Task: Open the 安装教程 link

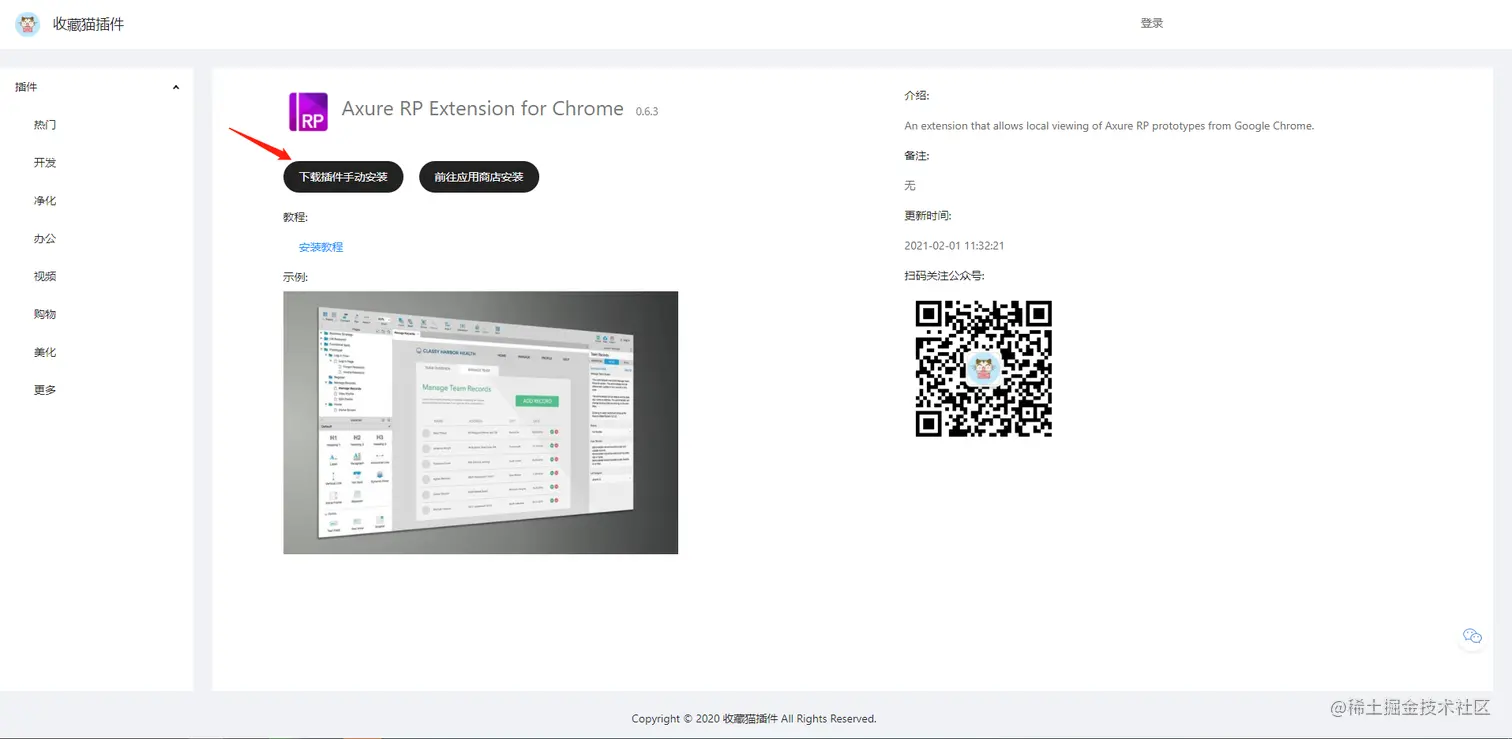Action: click(x=321, y=247)
